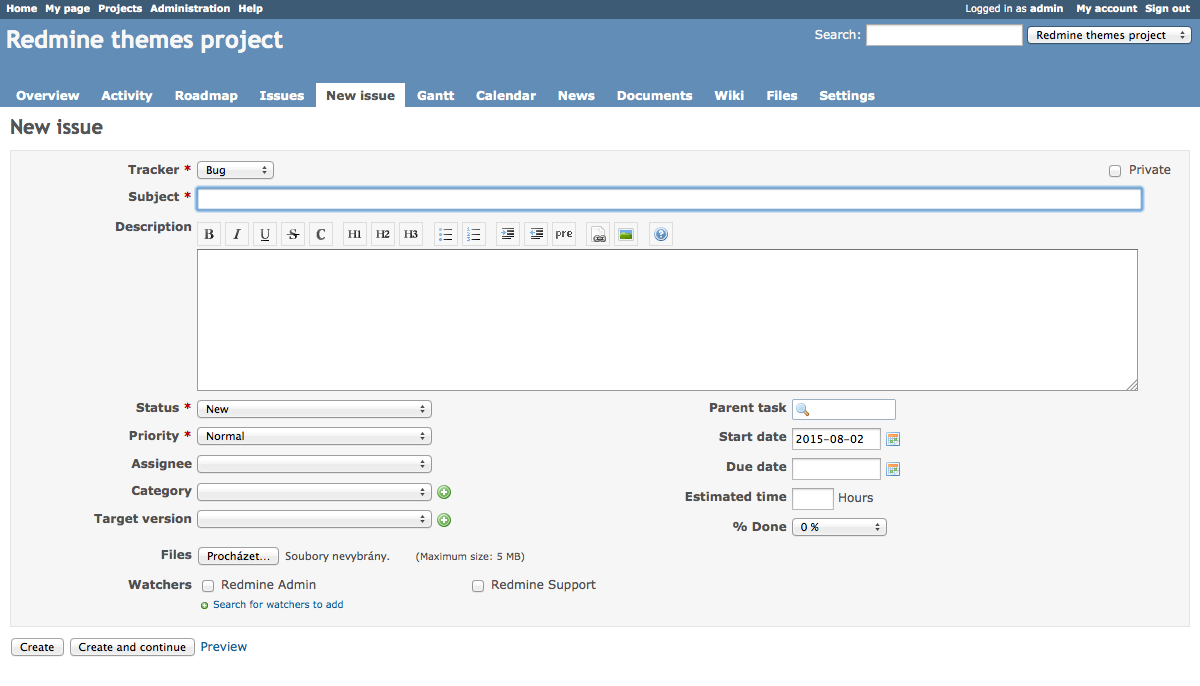
Task: Insert an unordered bullet list
Action: tap(446, 235)
